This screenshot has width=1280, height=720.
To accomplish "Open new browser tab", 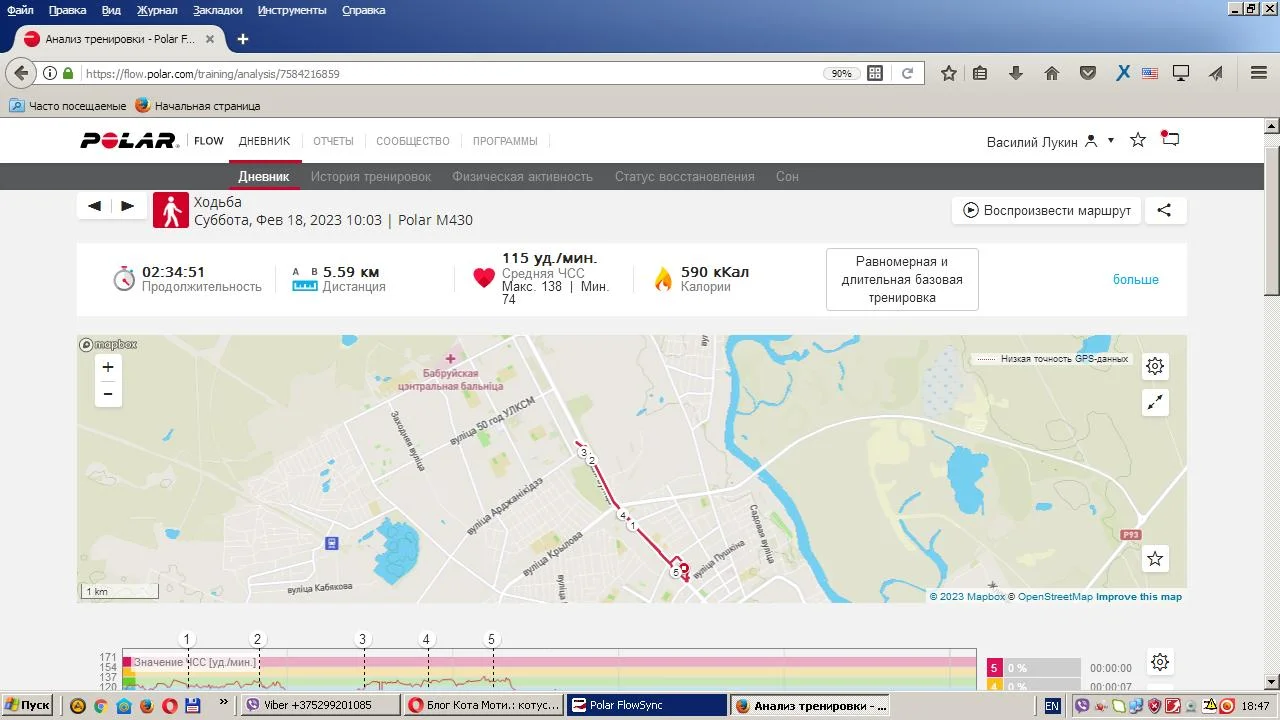I will [242, 39].
